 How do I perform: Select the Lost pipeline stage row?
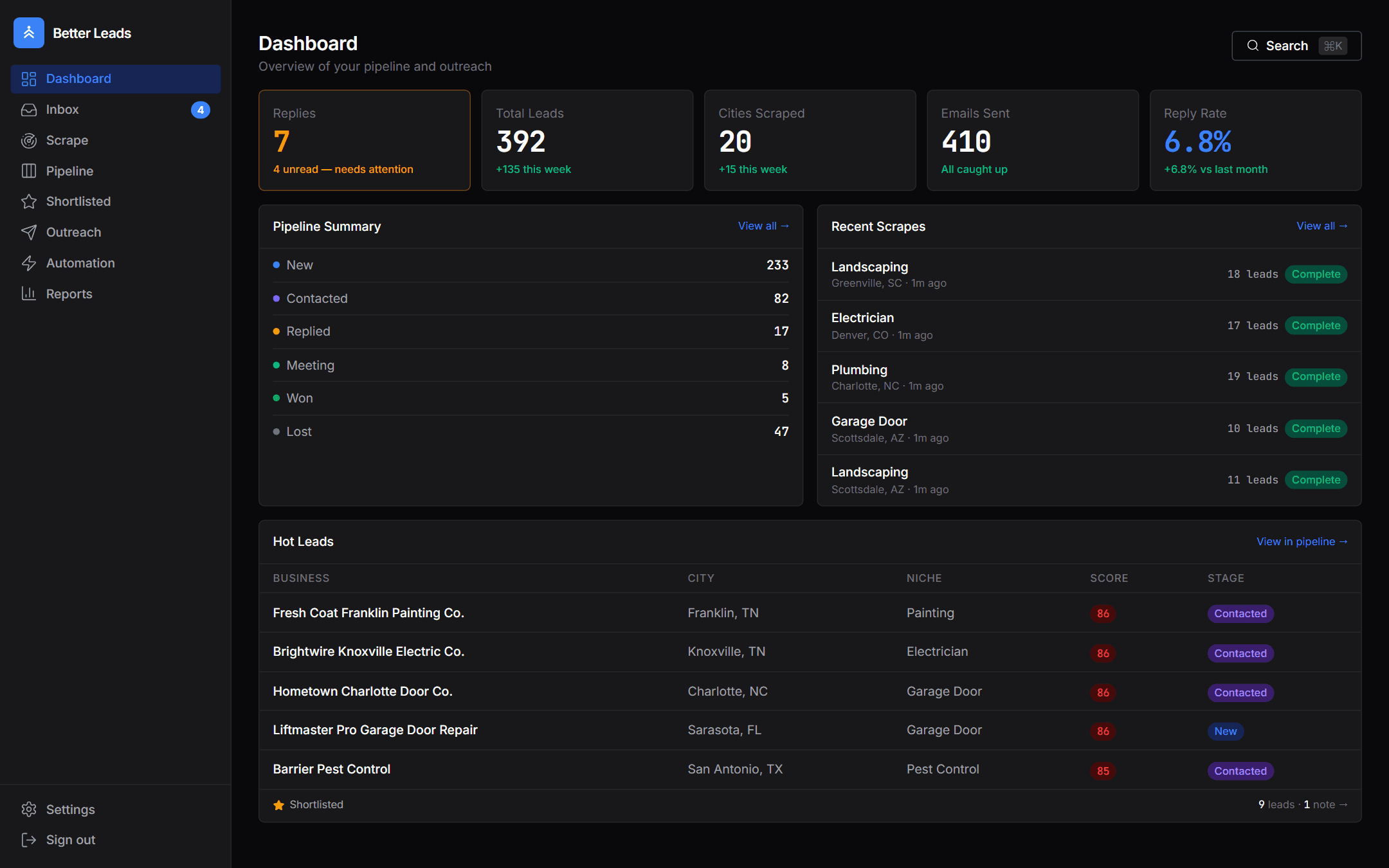click(531, 431)
